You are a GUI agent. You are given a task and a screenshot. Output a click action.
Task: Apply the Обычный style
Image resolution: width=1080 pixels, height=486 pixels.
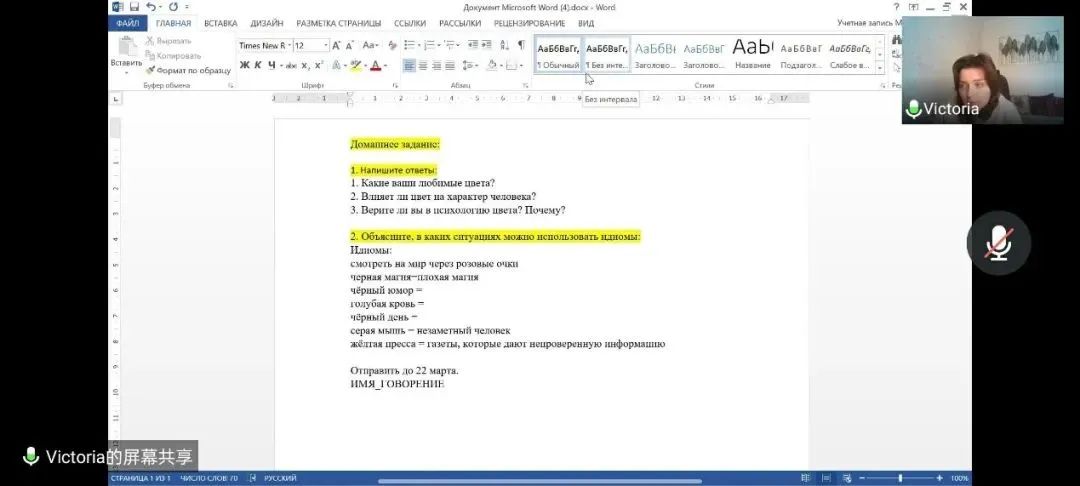click(x=558, y=54)
